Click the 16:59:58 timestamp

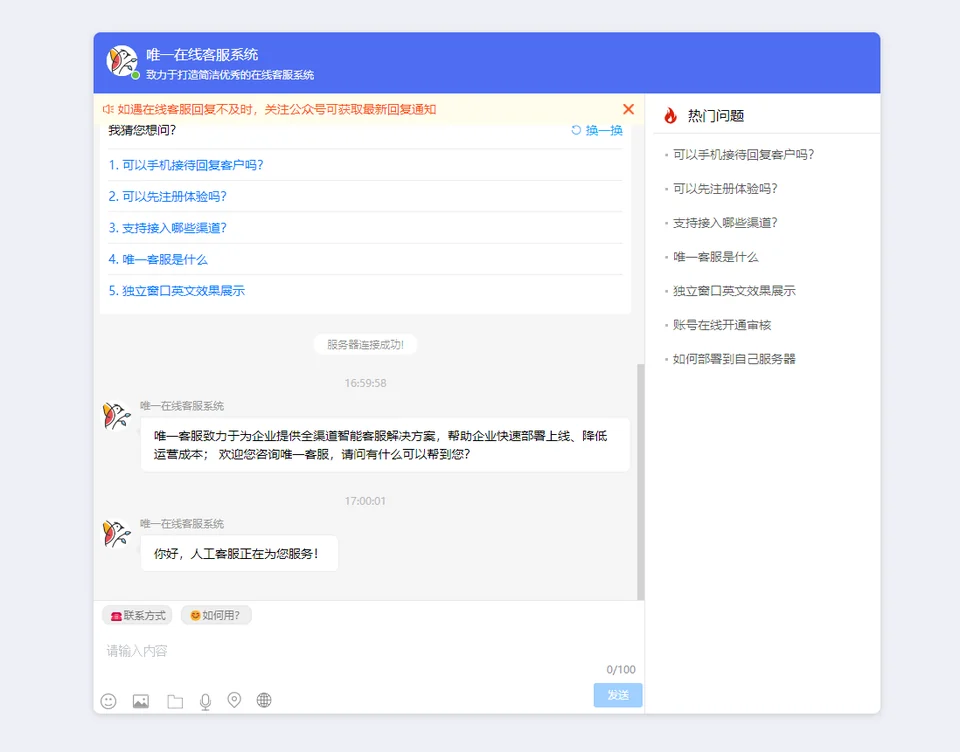[x=366, y=383]
